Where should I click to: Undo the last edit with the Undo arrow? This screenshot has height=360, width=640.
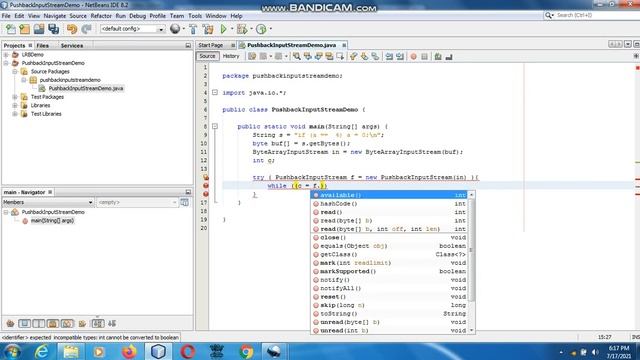(x=72, y=29)
